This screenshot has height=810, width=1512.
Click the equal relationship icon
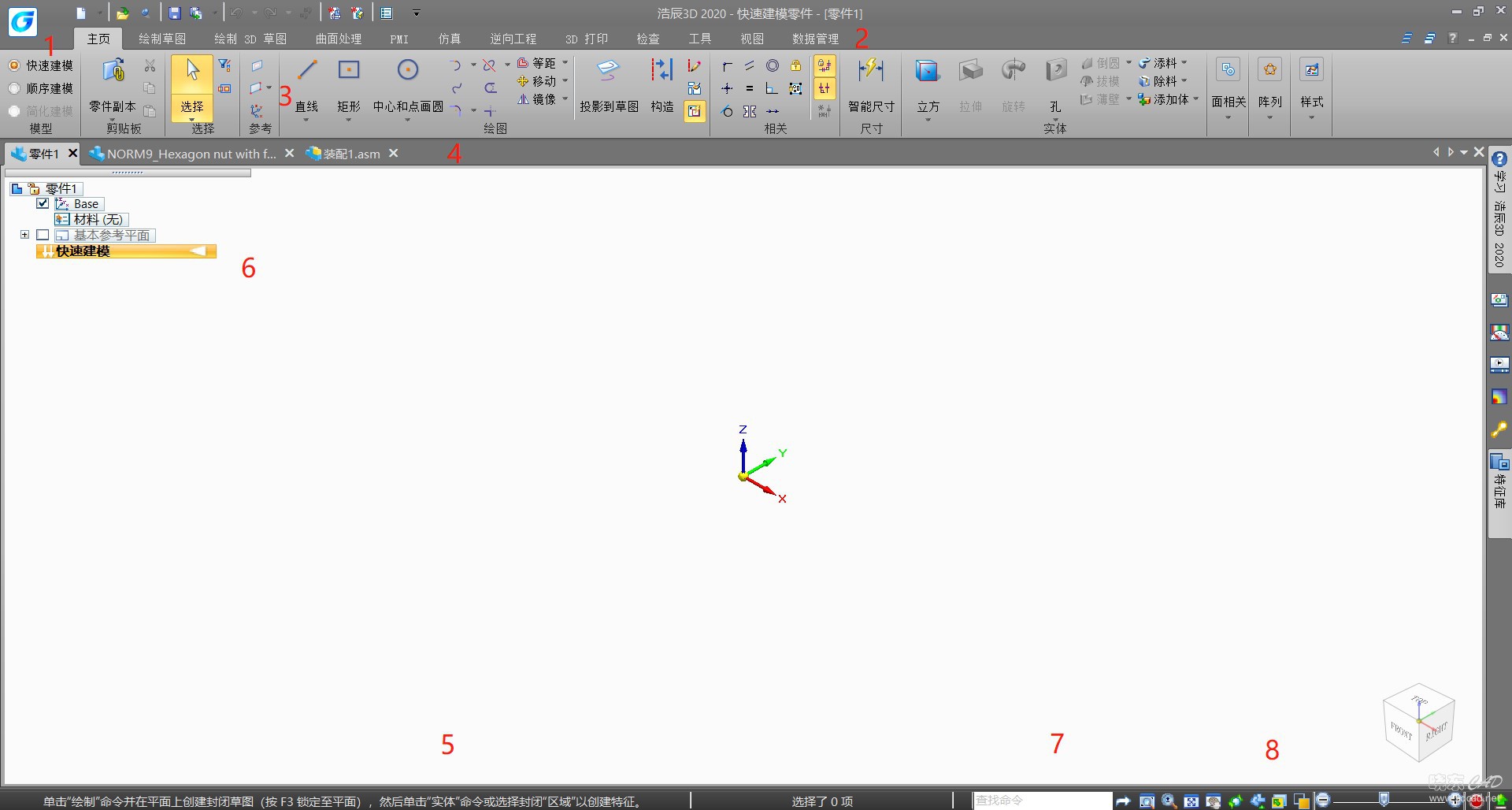click(x=750, y=88)
